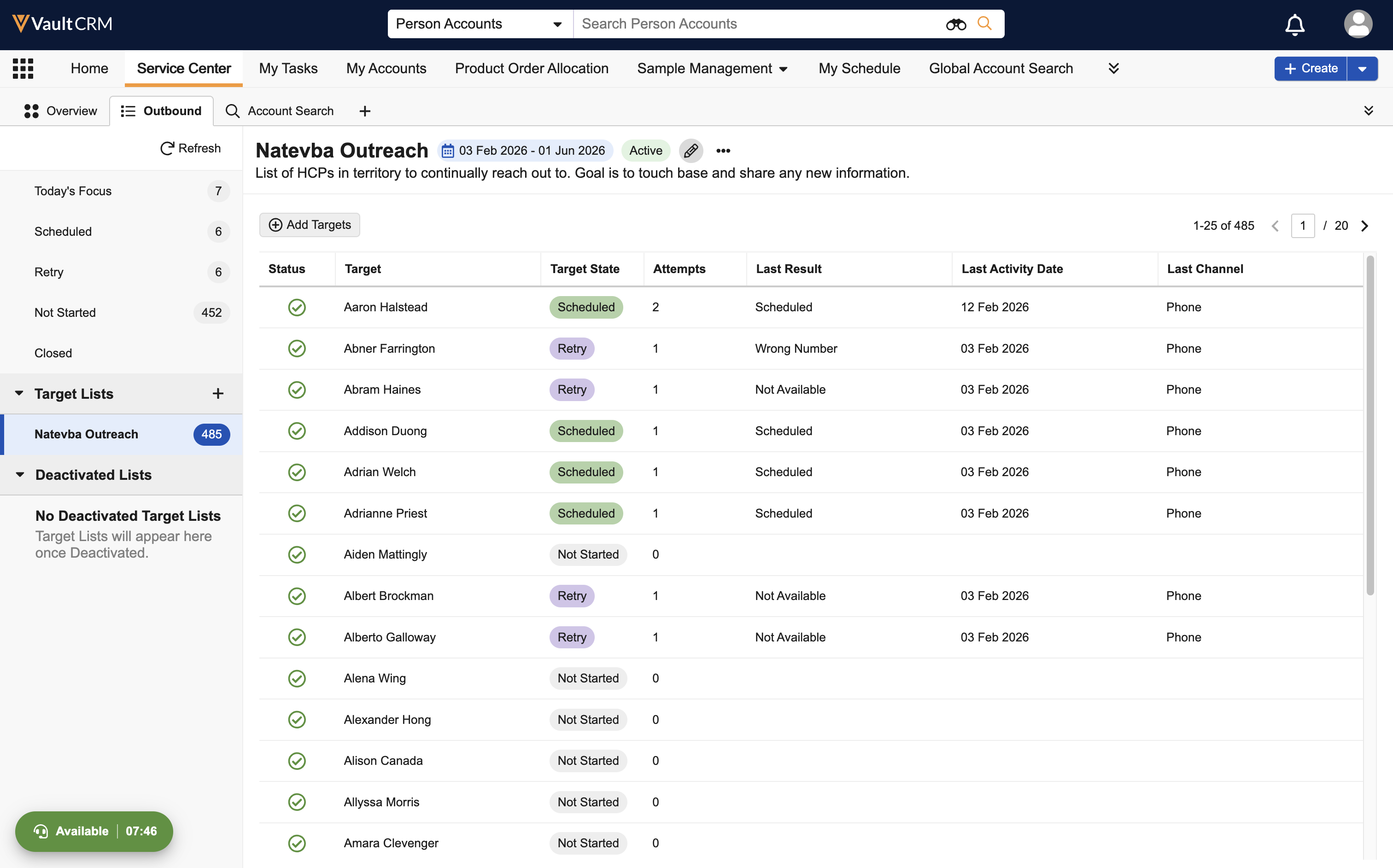The image size is (1393, 868).
Task: Open the three-dot more actions menu
Action: tap(723, 151)
